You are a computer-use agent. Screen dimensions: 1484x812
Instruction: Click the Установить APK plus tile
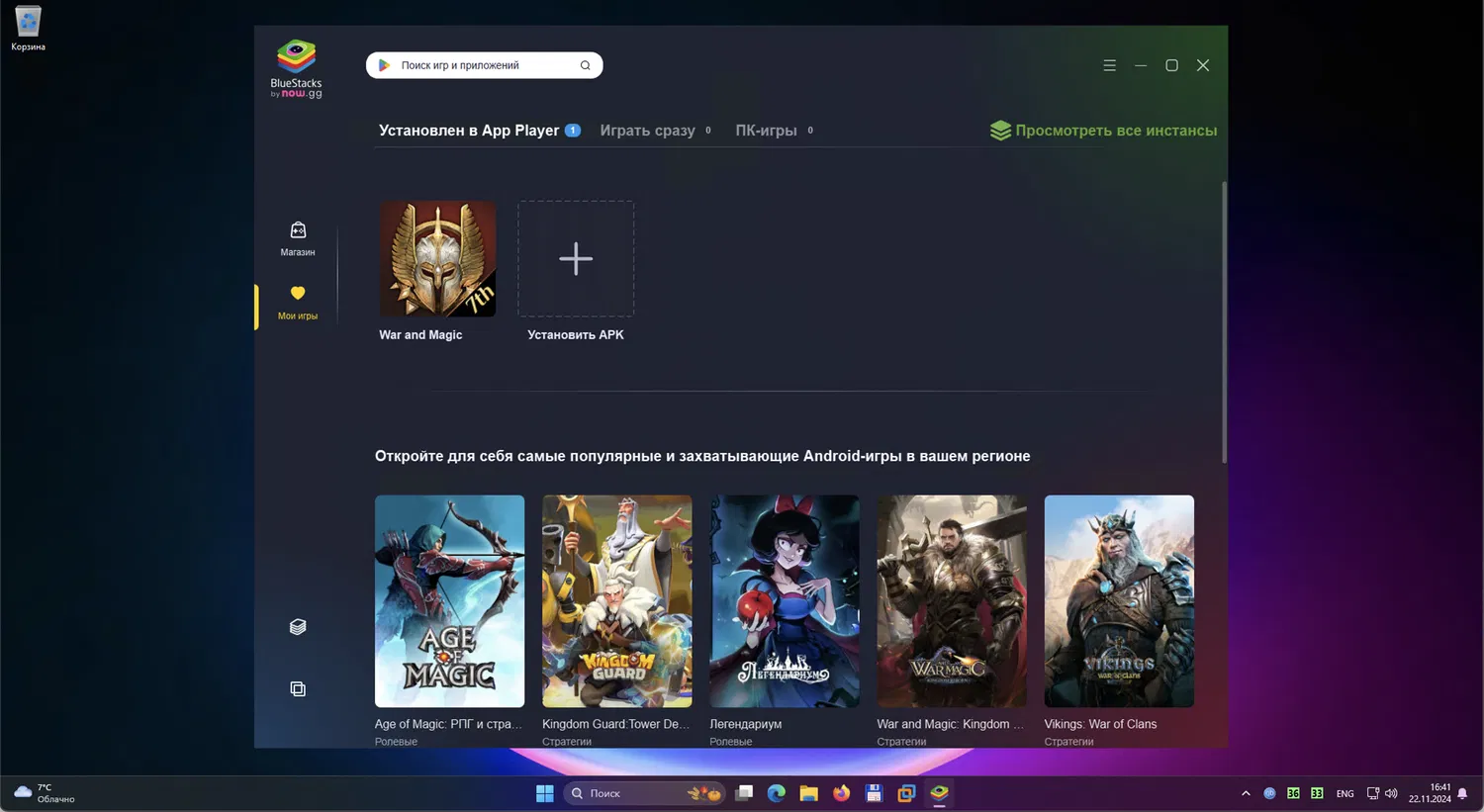click(x=576, y=259)
